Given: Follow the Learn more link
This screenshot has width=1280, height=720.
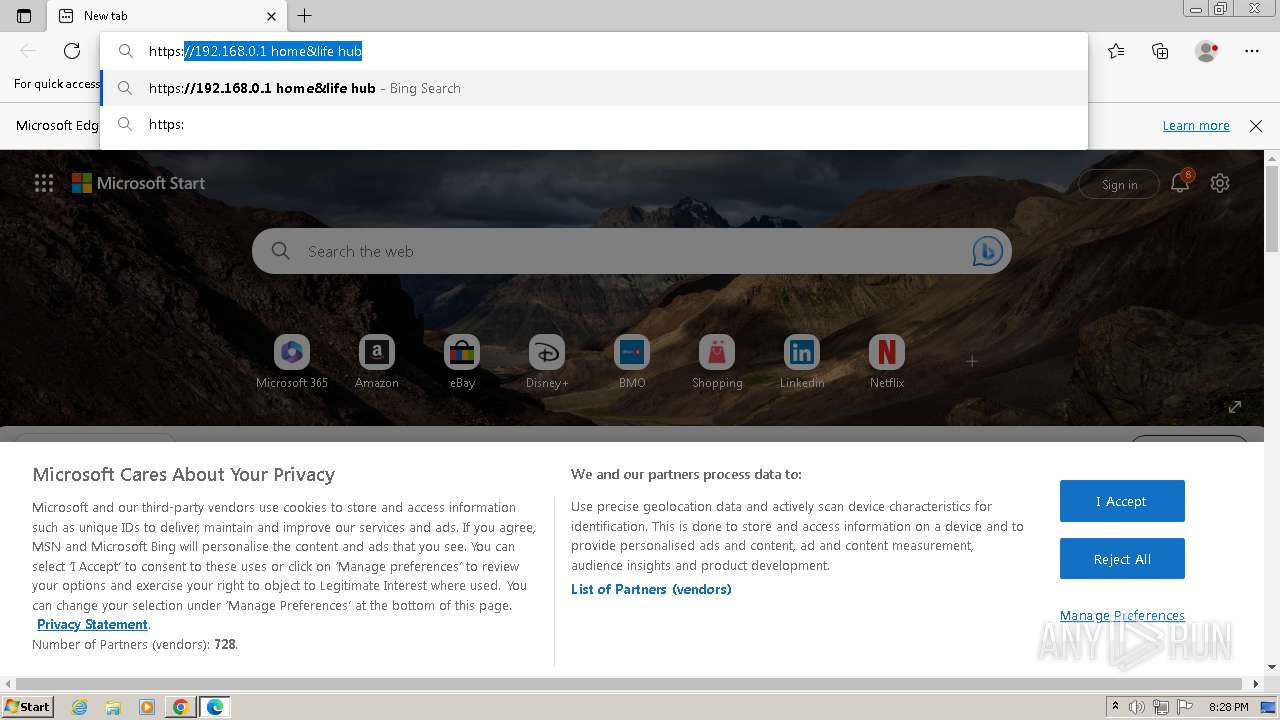Looking at the screenshot, I should point(1196,126).
